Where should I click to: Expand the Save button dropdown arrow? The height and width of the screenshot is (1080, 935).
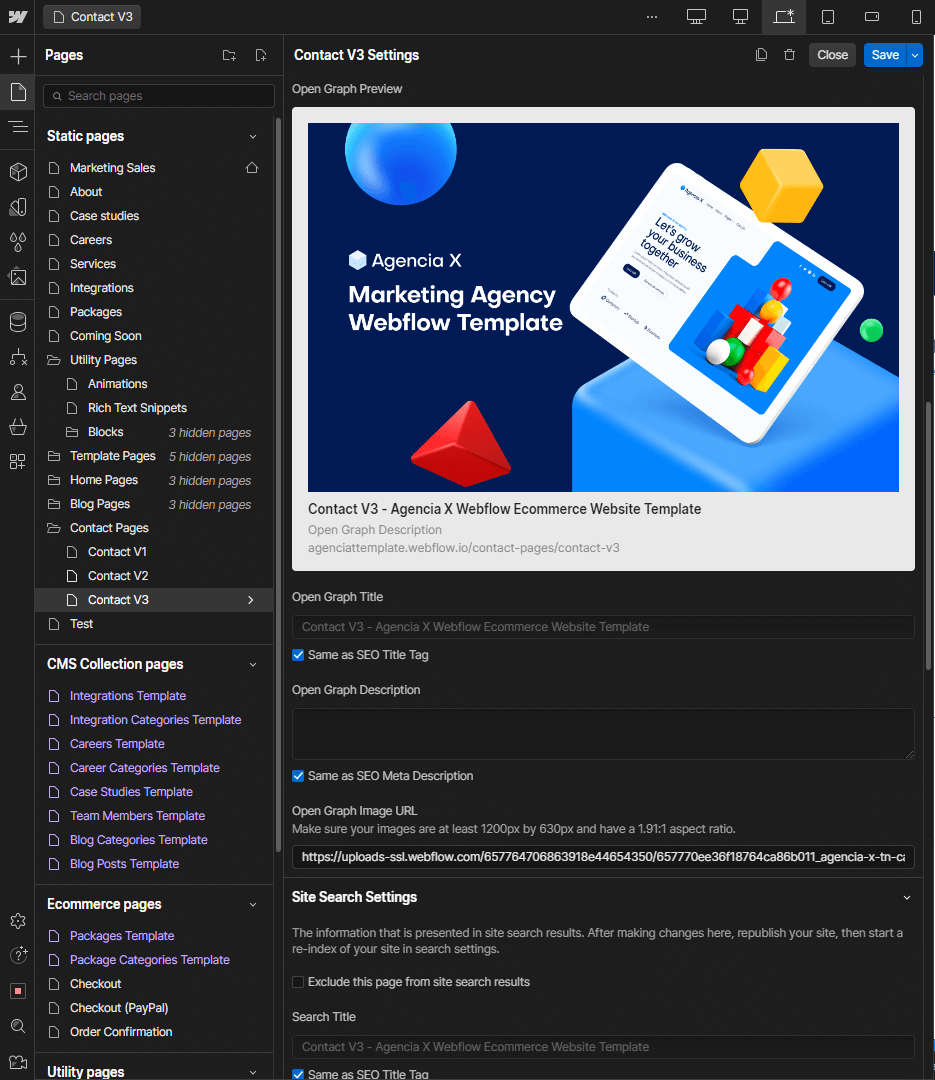913,55
